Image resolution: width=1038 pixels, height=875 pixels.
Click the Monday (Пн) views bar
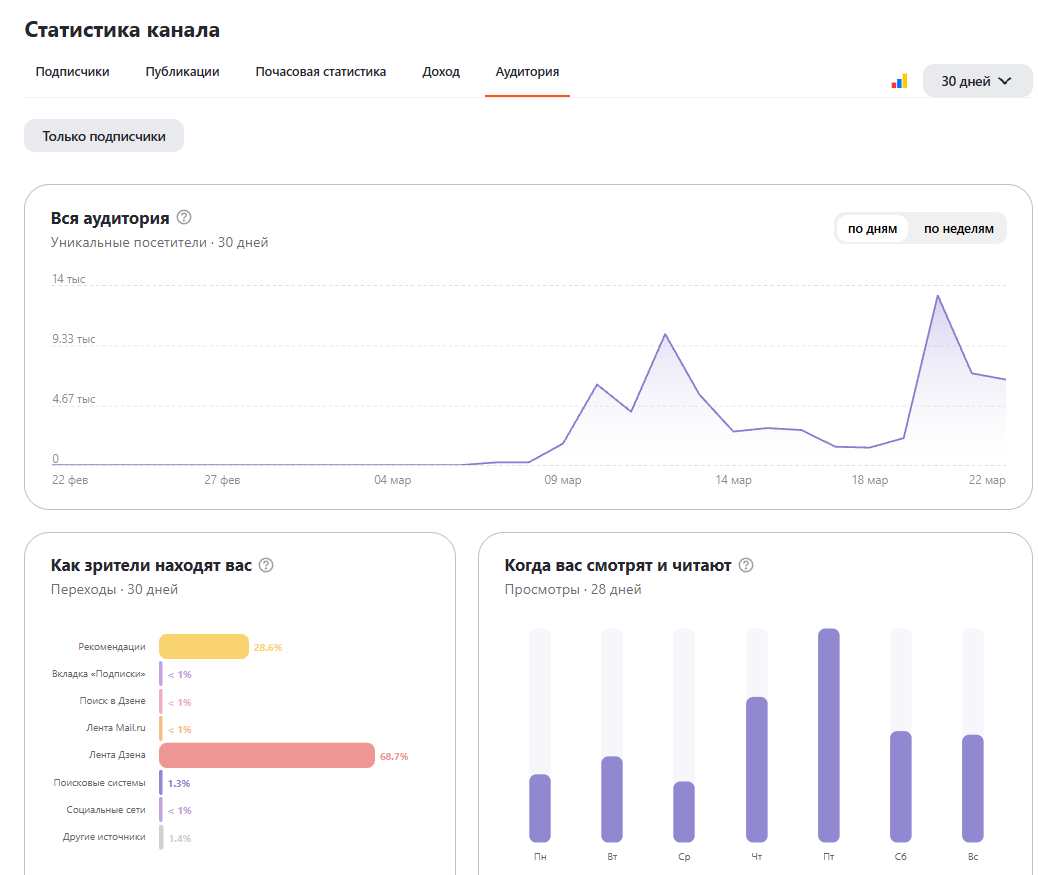540,807
